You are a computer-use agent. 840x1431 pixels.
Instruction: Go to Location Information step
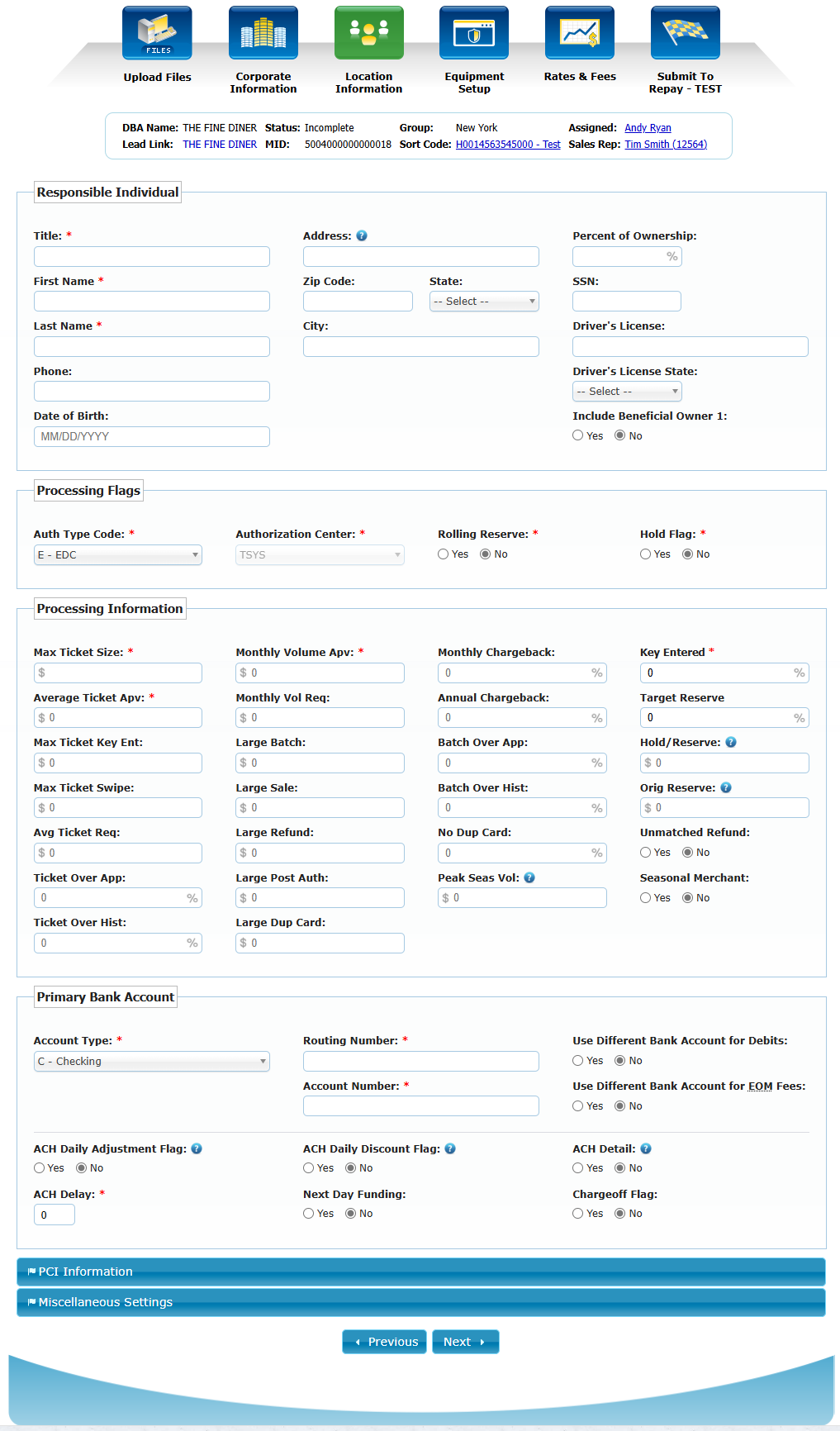(368, 83)
